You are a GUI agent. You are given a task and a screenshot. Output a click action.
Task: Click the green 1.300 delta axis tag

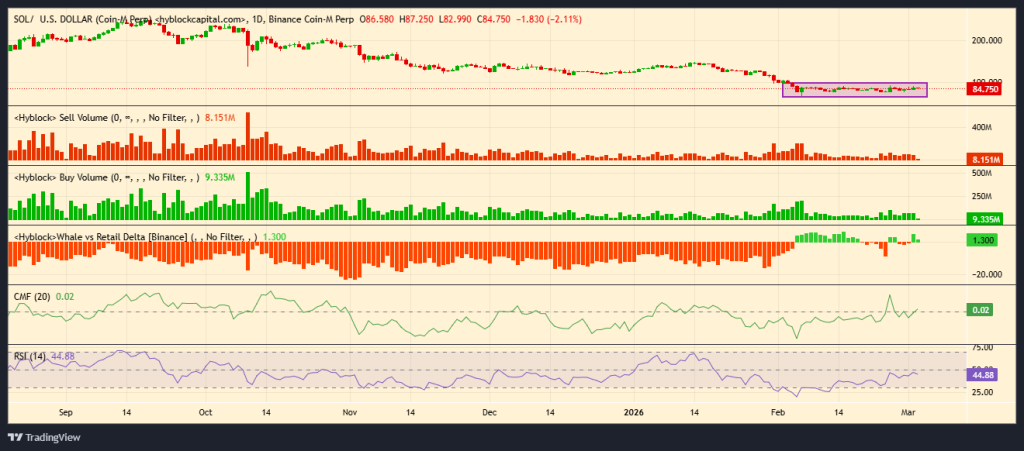(x=985, y=241)
